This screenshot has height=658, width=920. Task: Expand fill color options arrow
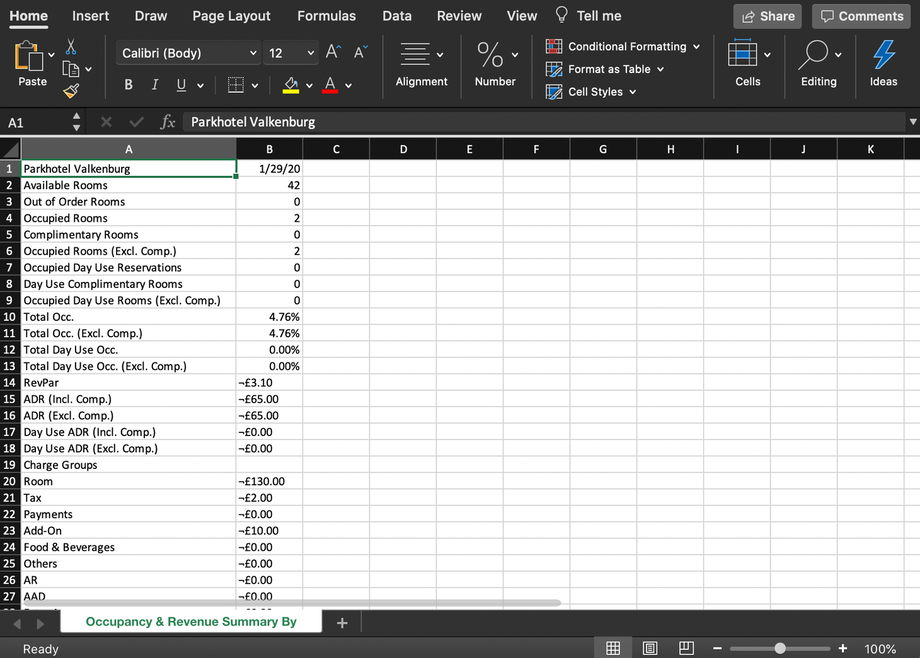pos(309,86)
